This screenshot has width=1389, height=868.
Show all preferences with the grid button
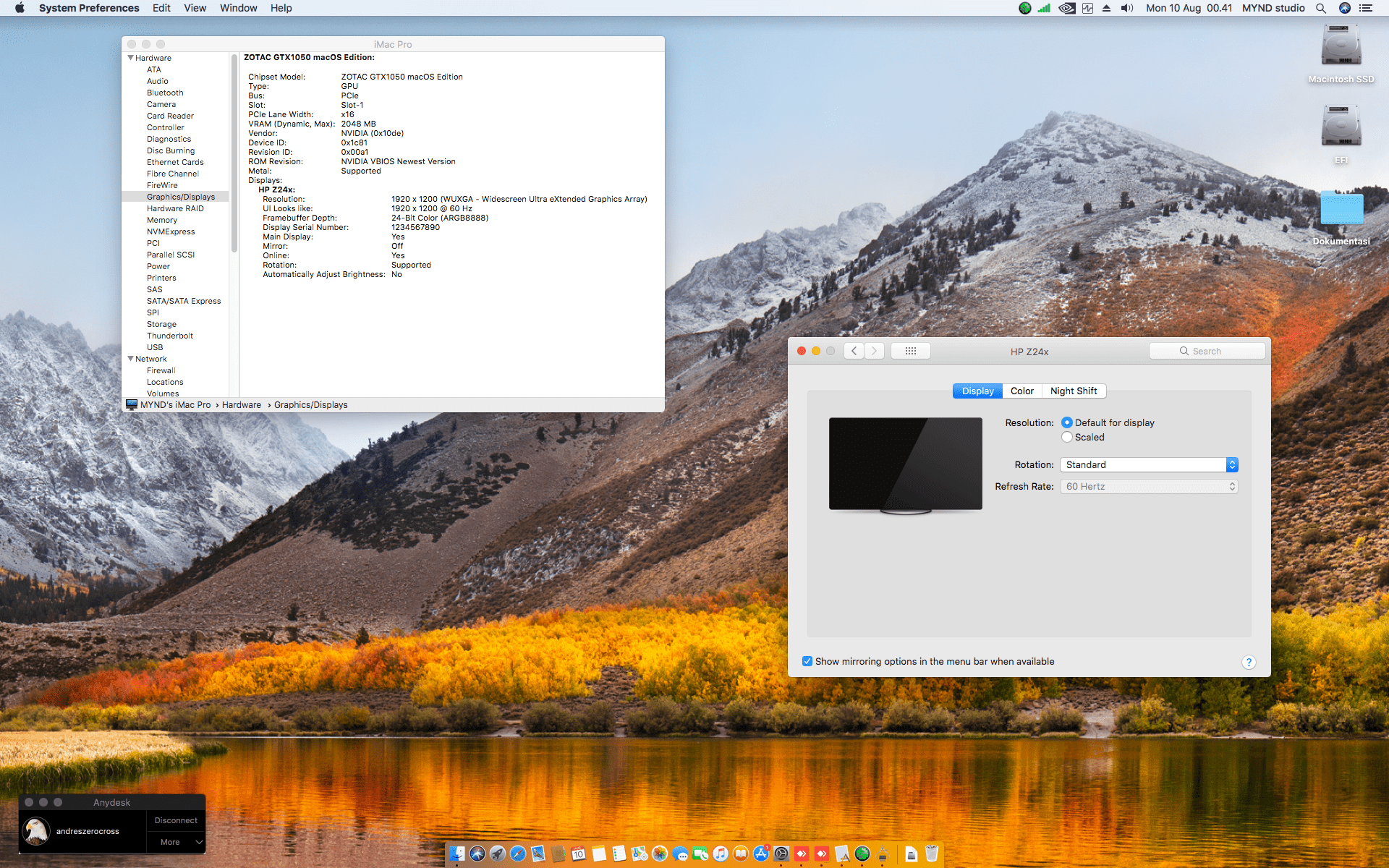[x=911, y=351]
